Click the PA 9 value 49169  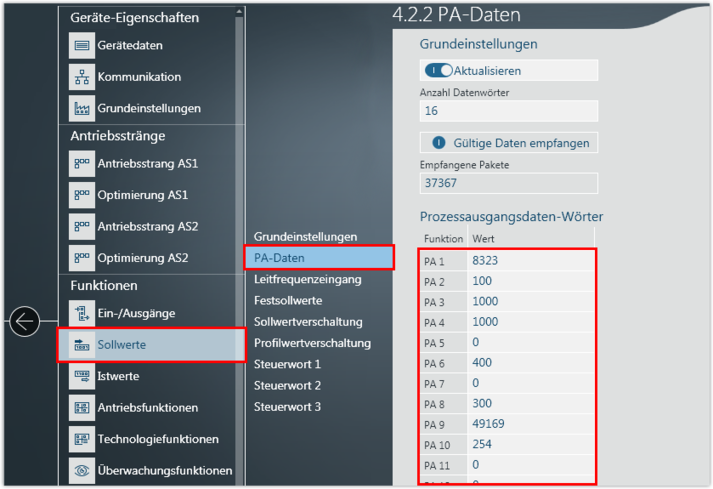[490, 423]
